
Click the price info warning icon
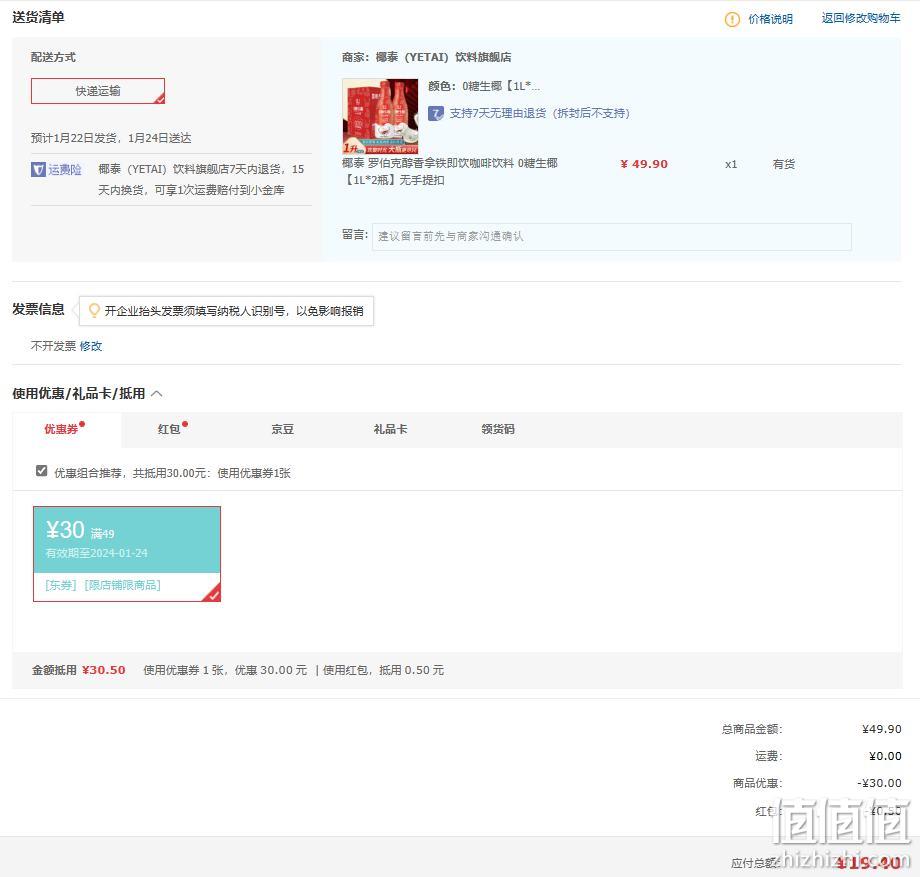click(x=732, y=19)
